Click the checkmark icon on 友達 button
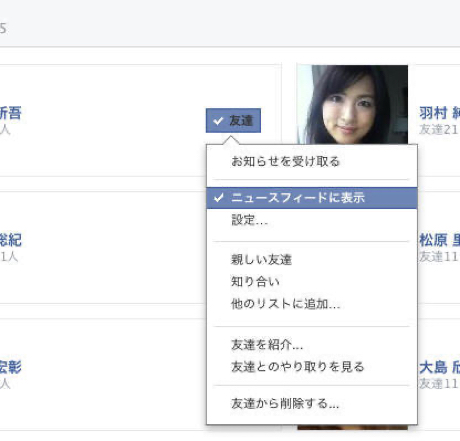This screenshot has width=460, height=441. 218,121
